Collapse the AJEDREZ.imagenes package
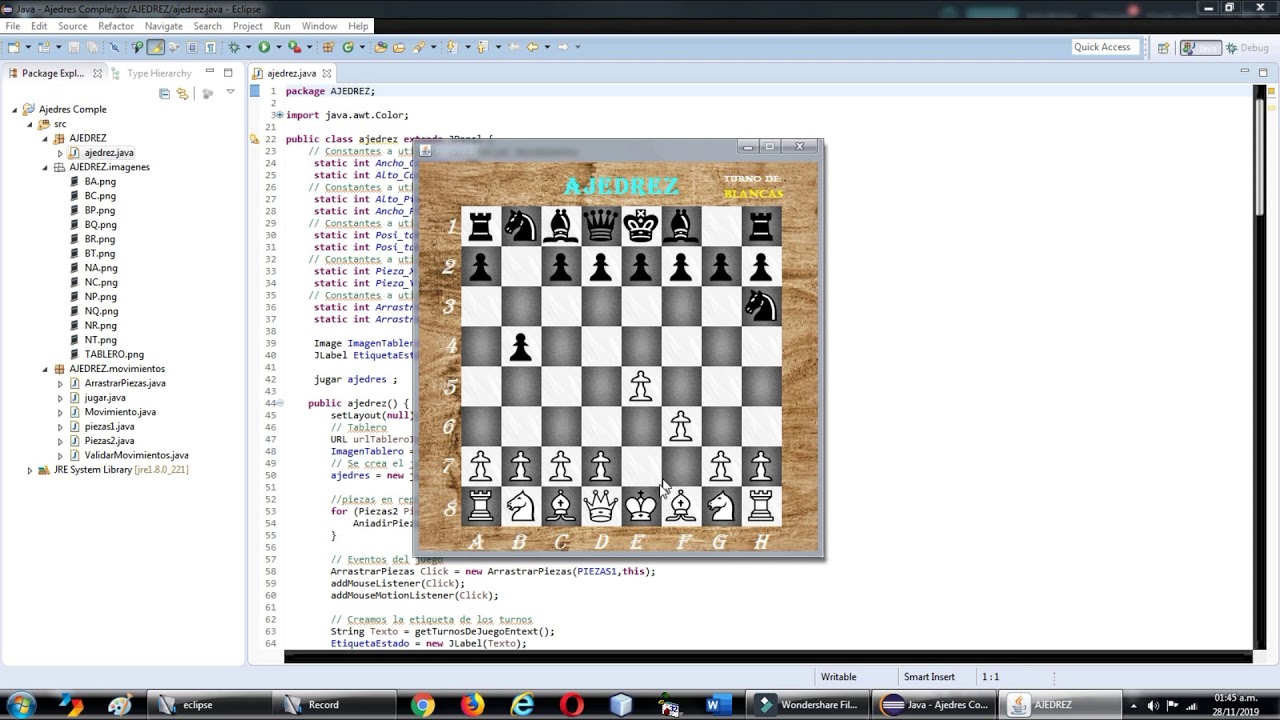The image size is (1280, 720). [45, 167]
